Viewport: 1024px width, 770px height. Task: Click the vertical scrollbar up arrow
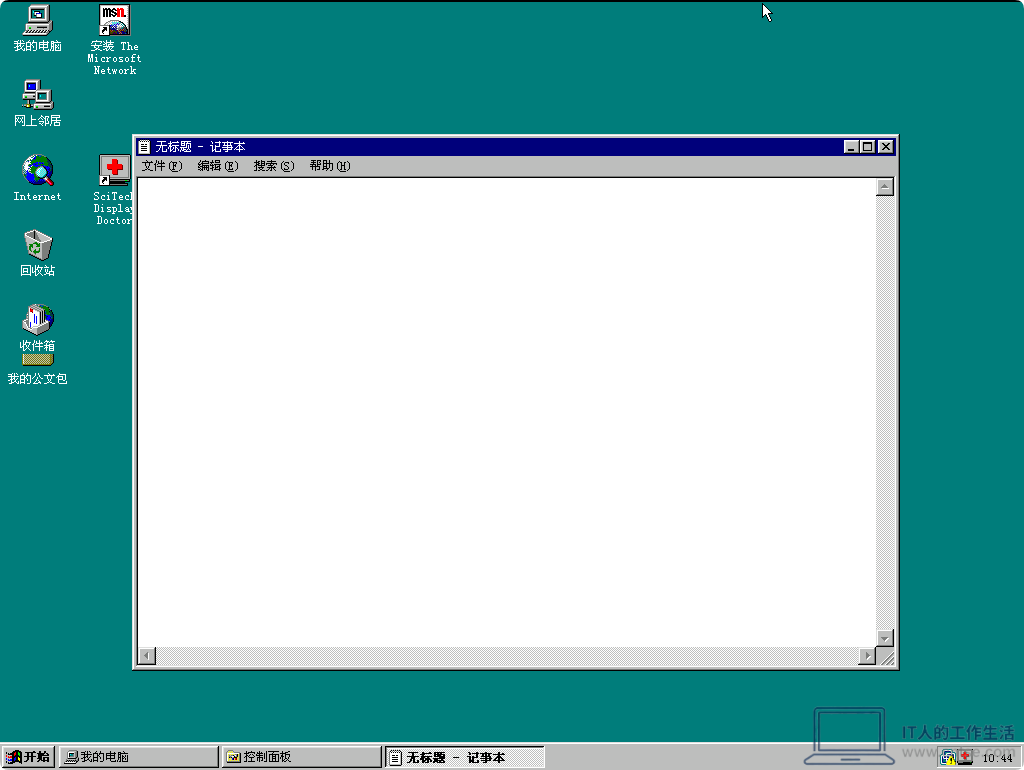click(885, 187)
